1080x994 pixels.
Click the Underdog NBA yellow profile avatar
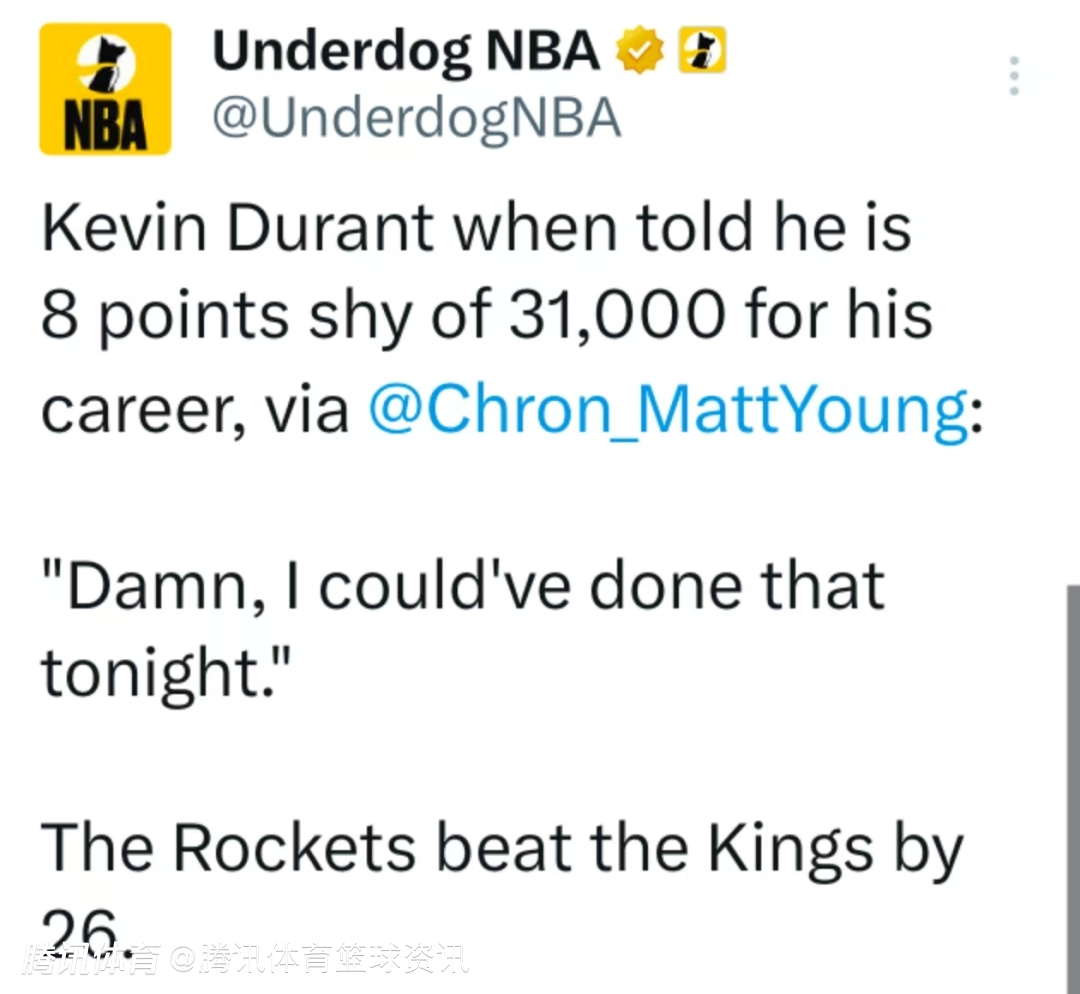(105, 89)
